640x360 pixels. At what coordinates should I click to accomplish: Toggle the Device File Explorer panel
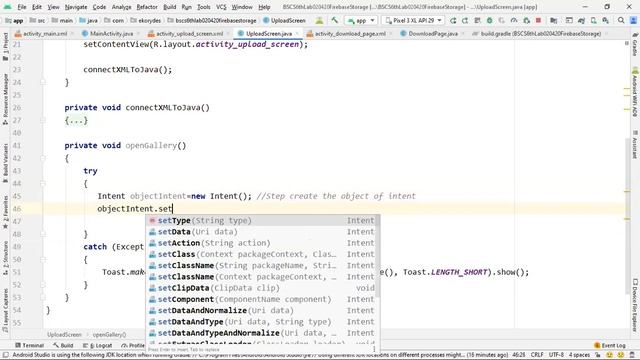pos(635,305)
